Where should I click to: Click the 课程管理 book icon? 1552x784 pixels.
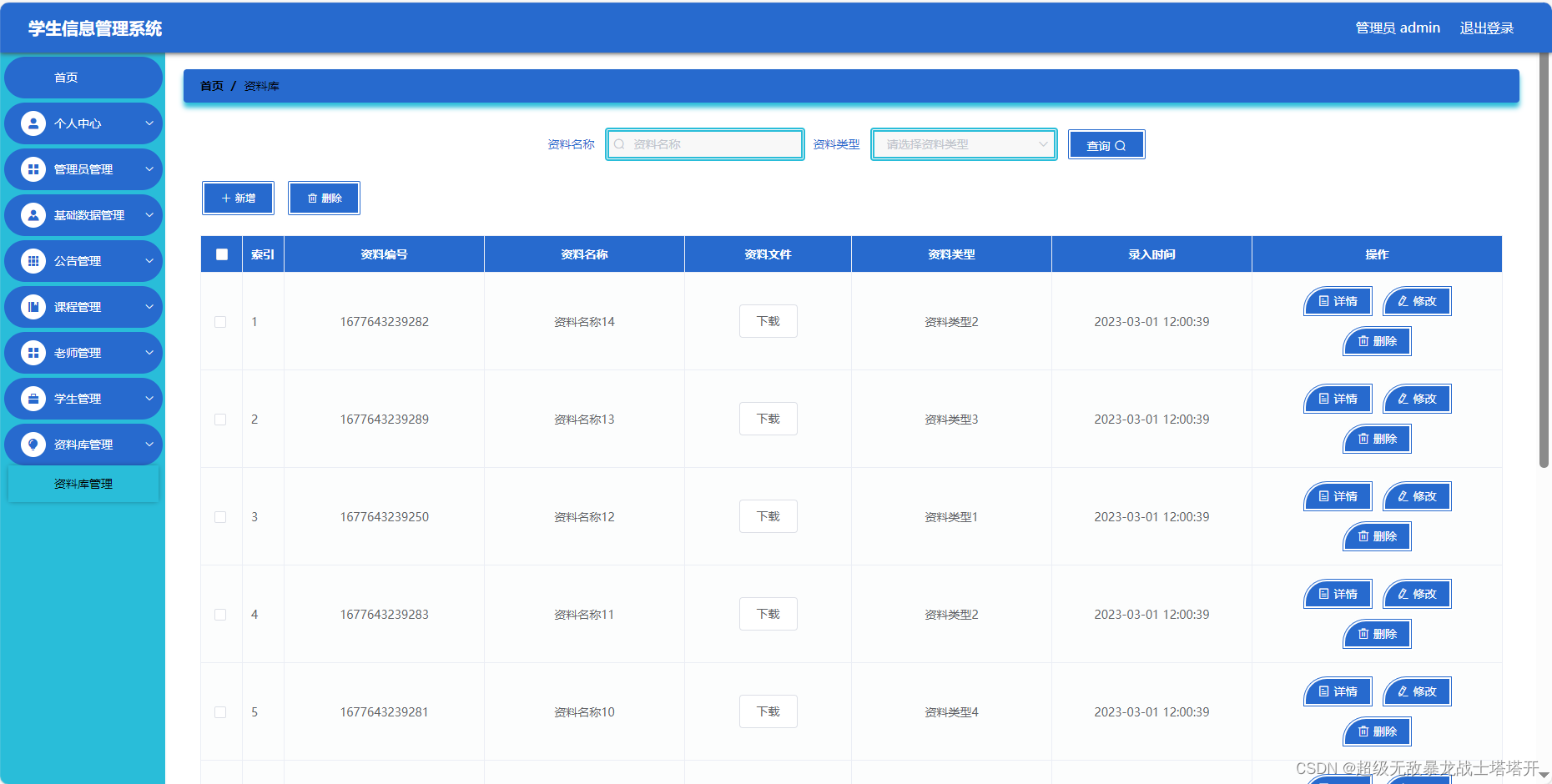coord(33,307)
